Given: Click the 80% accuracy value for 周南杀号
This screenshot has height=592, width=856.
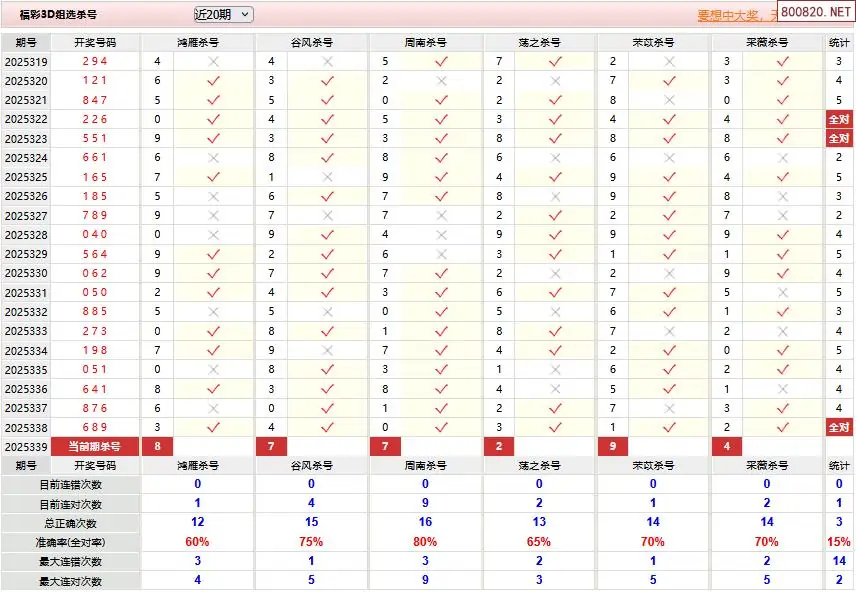Looking at the screenshot, I should (x=425, y=542).
